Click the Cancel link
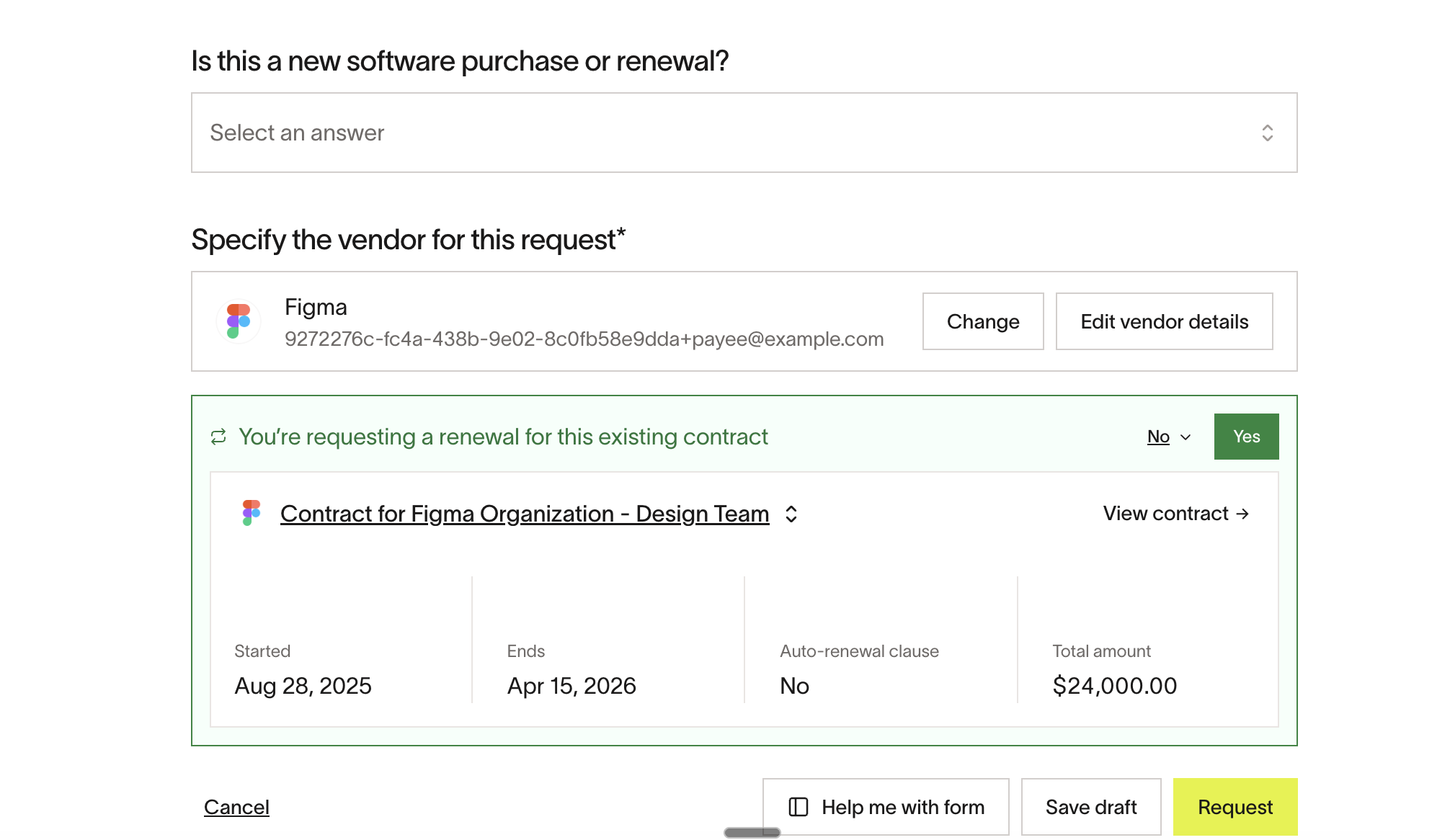Image resolution: width=1450 pixels, height=840 pixels. coord(236,807)
